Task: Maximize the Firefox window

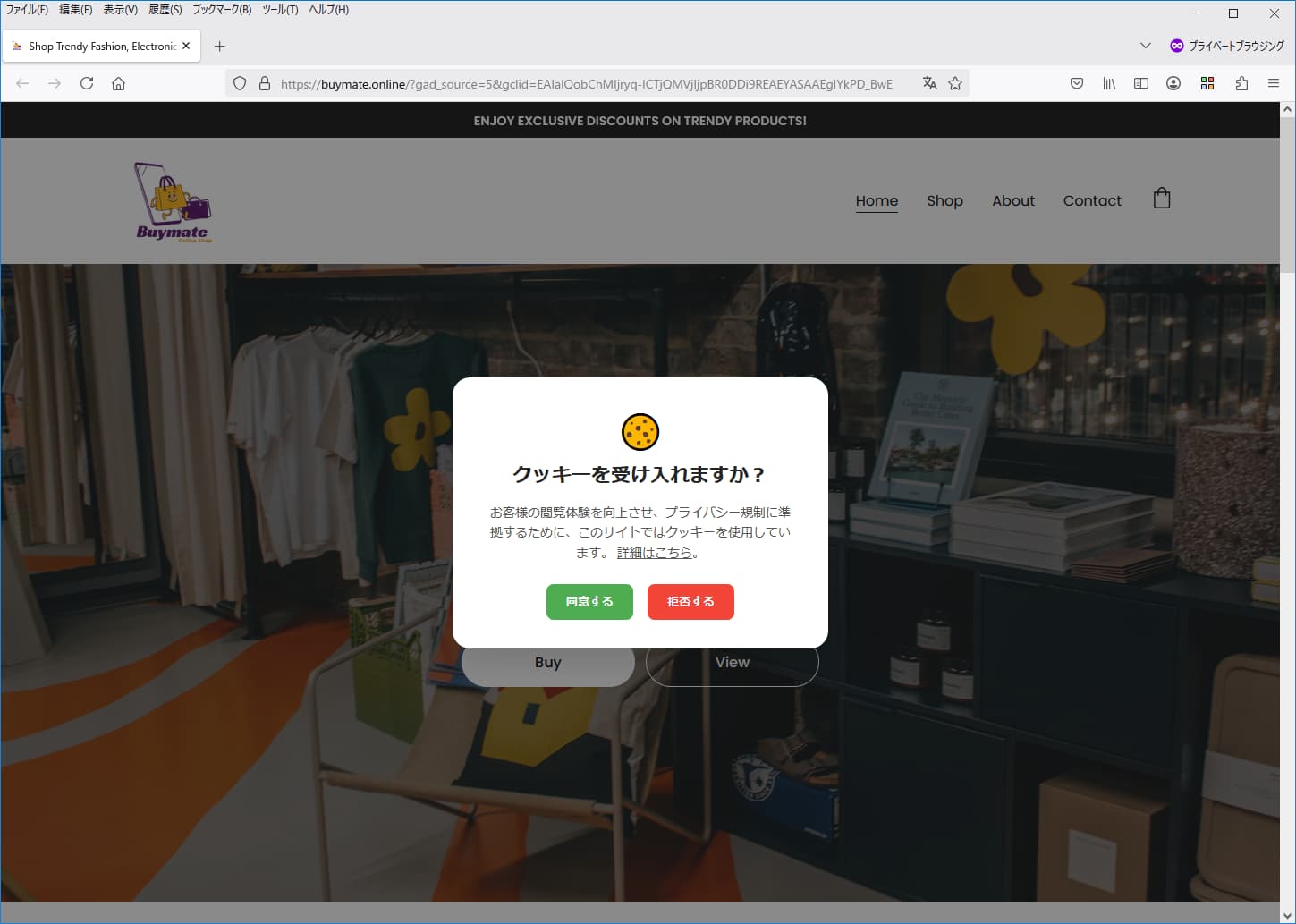Action: coord(1233,13)
